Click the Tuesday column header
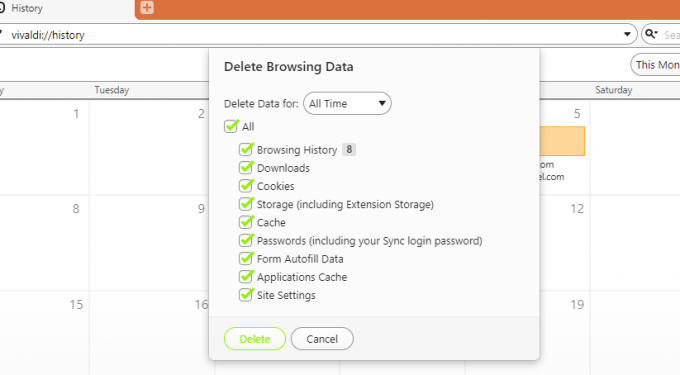Image resolution: width=680 pixels, height=375 pixels. [112, 90]
